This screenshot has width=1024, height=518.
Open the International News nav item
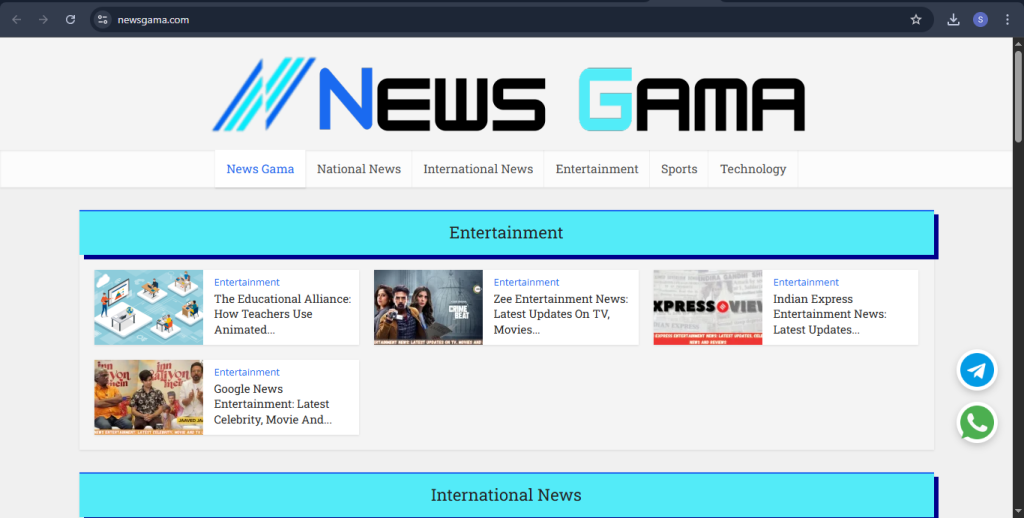click(x=478, y=169)
